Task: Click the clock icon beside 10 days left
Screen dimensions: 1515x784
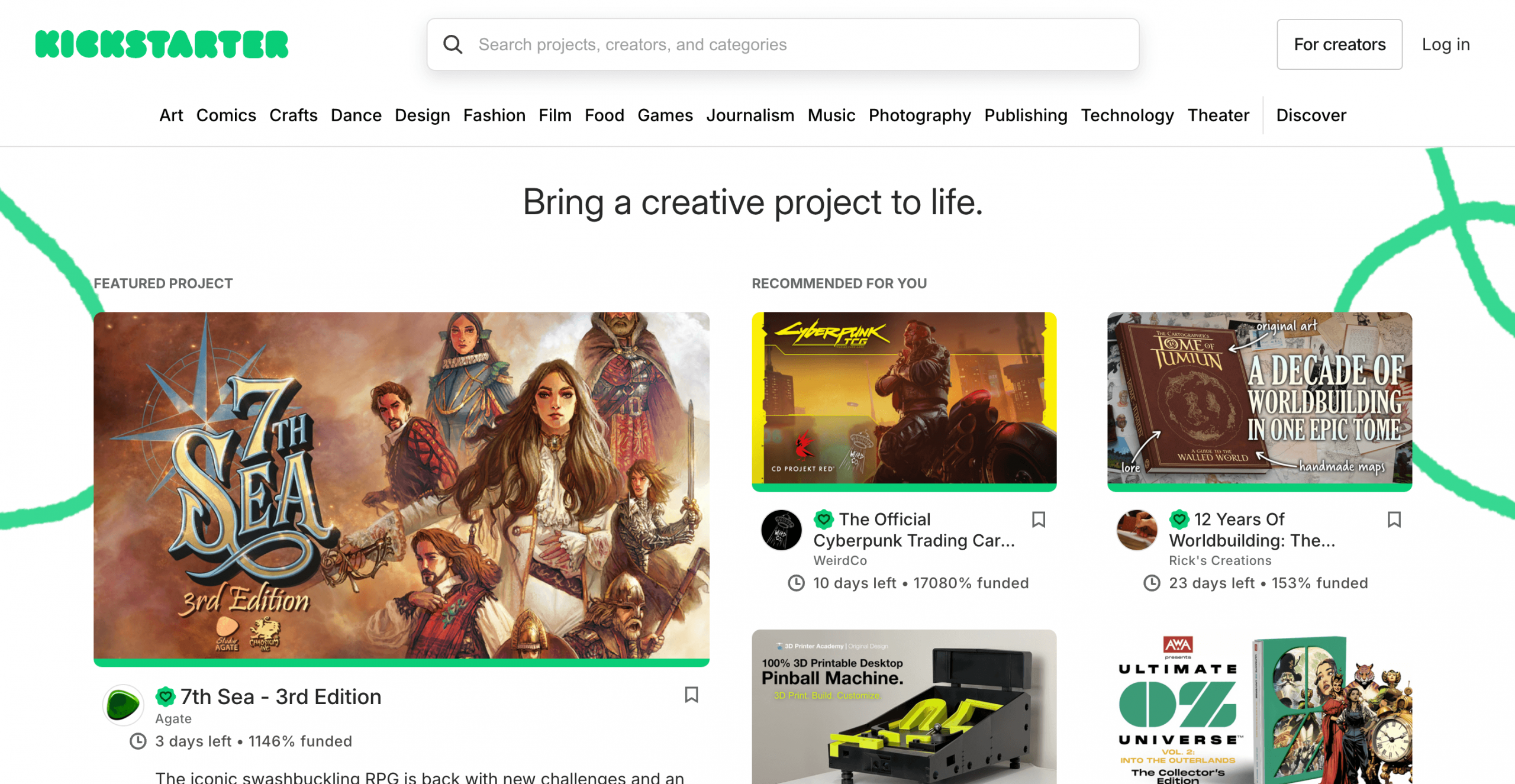Action: (x=797, y=583)
